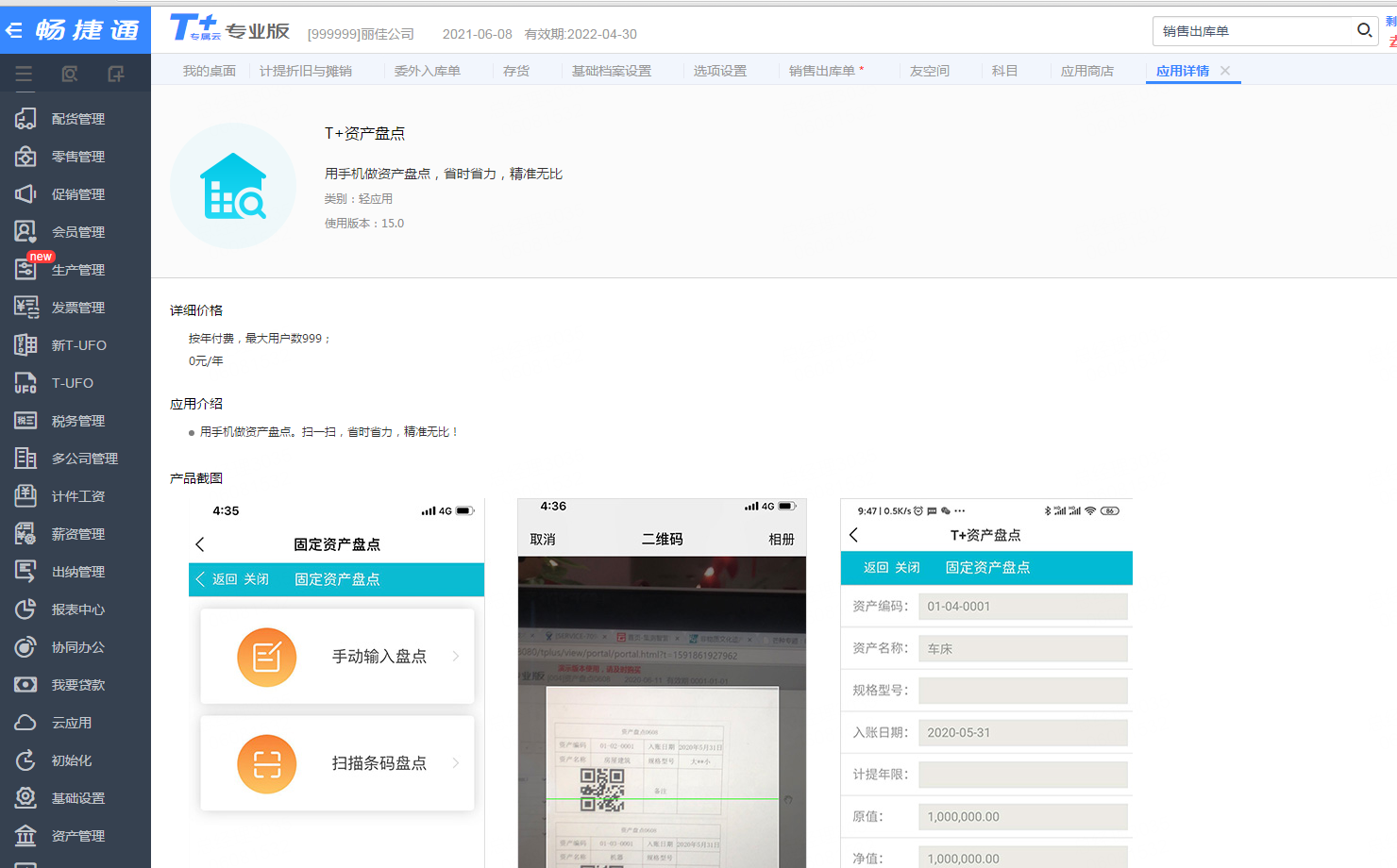Click 扫描条码盘点 card in first screenshot
Image resolution: width=1397 pixels, height=868 pixels.
337,763
